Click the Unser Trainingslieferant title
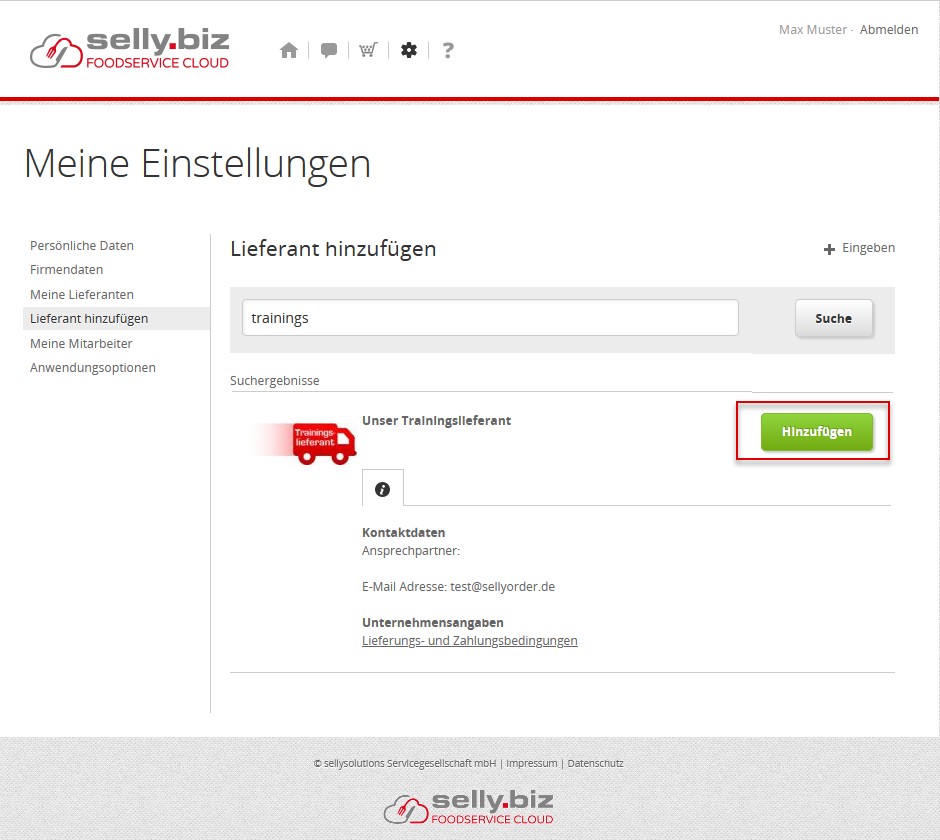 tap(436, 420)
